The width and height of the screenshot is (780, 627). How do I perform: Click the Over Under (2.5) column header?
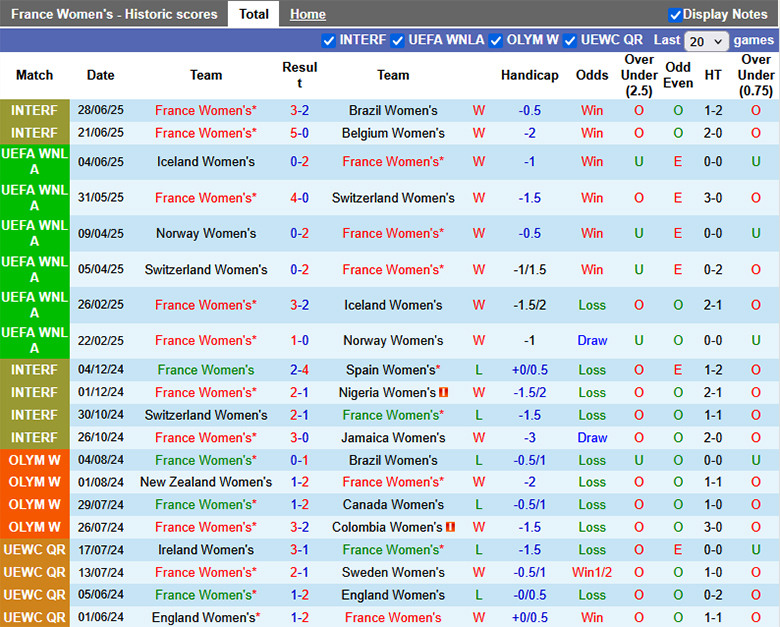pyautogui.click(x=639, y=75)
